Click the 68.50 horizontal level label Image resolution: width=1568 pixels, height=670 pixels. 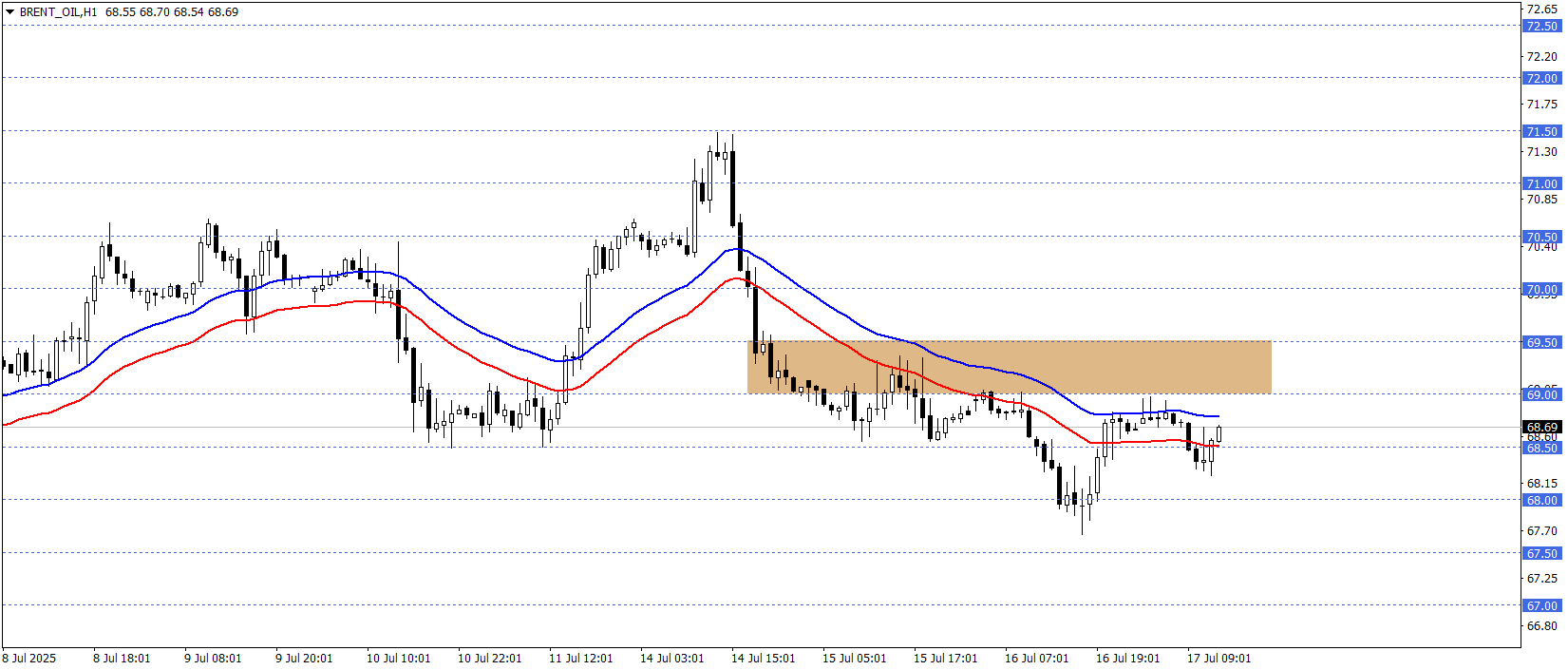click(1541, 449)
